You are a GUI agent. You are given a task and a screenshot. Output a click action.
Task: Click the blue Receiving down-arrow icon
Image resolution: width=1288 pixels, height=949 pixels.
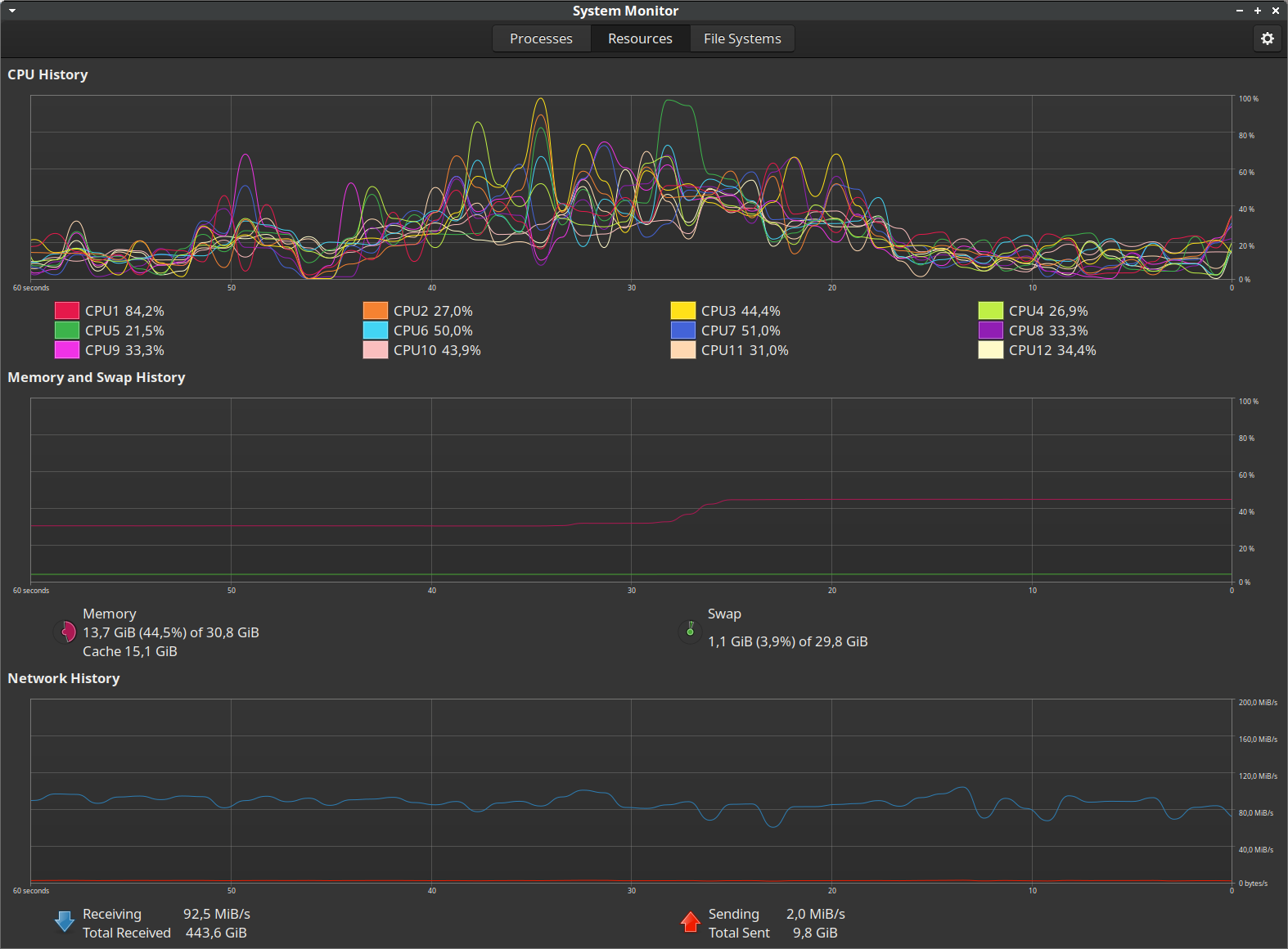pyautogui.click(x=65, y=922)
